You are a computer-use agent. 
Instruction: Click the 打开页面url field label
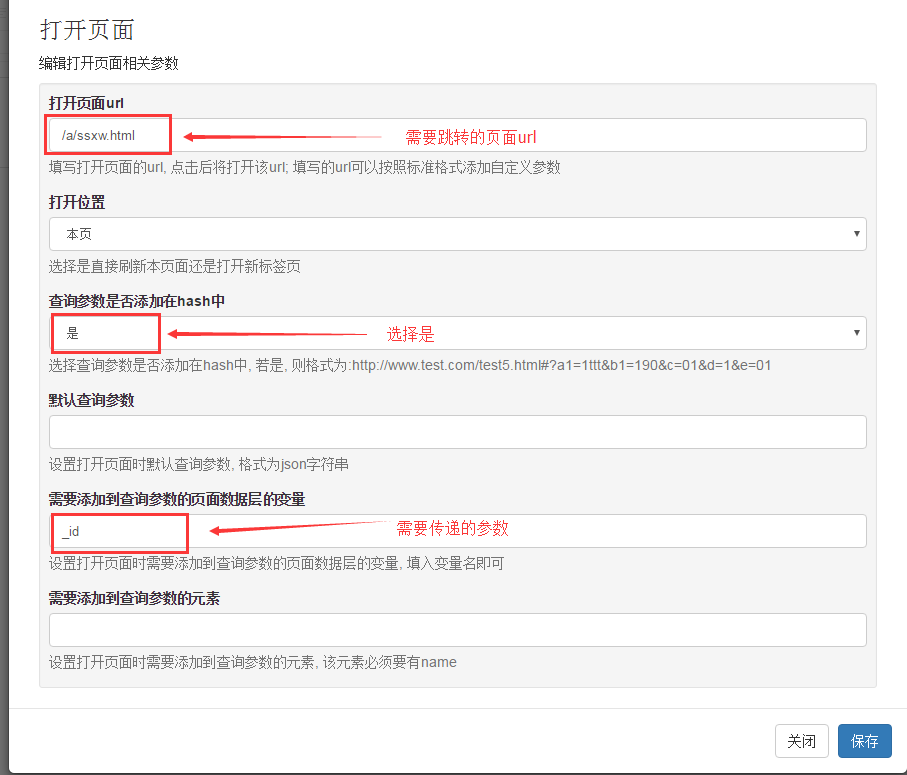tap(86, 103)
